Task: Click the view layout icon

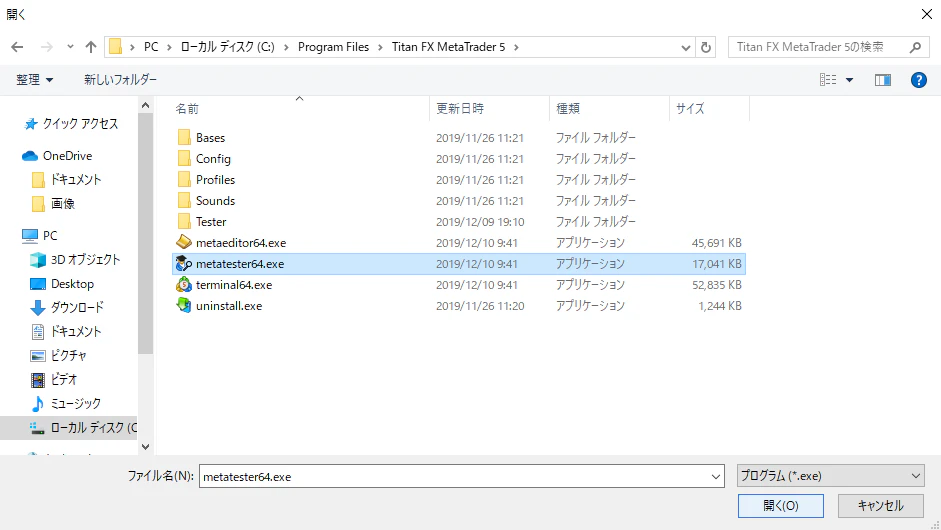Action: 828,80
